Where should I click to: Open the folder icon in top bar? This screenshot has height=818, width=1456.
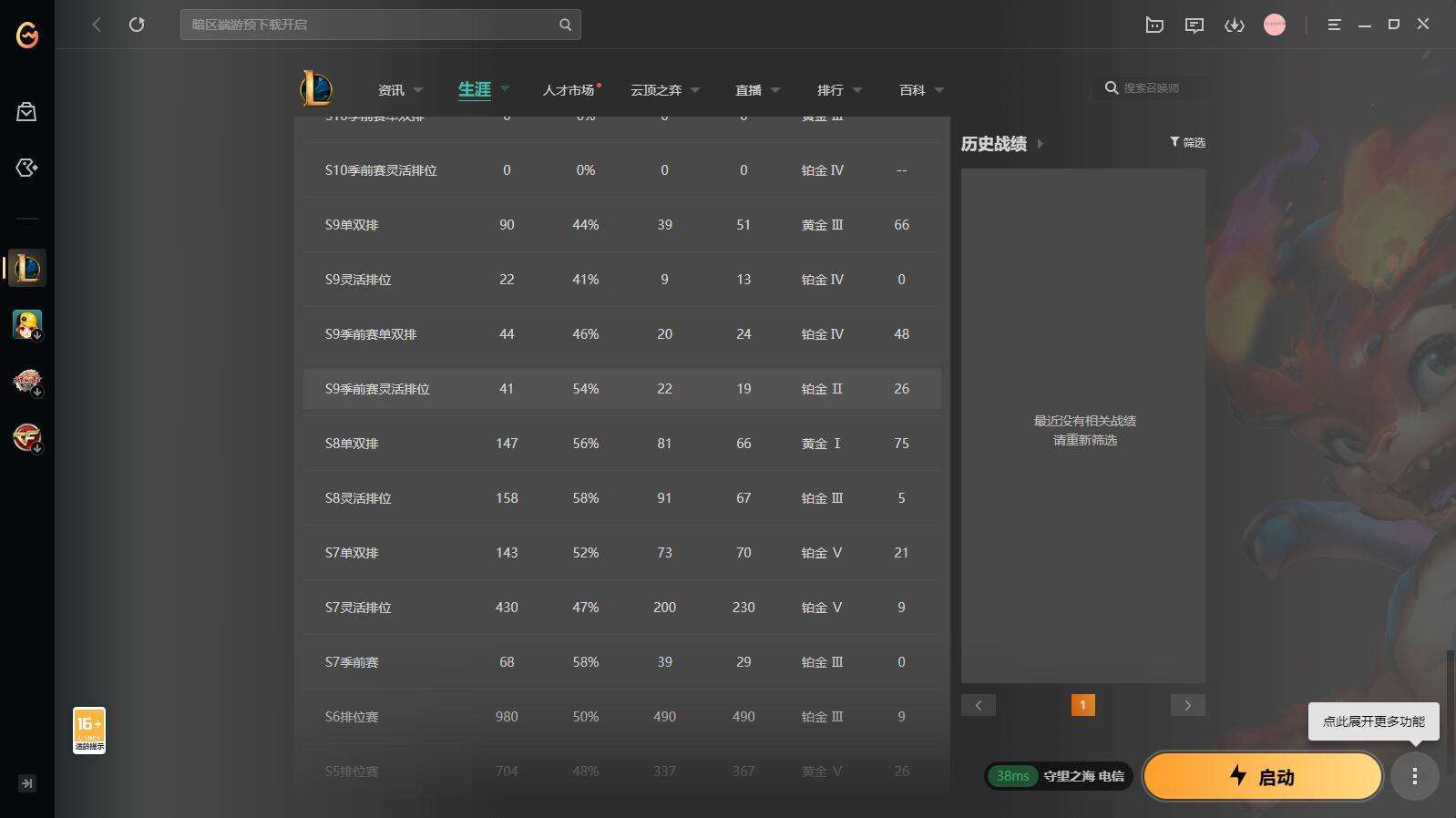pos(1154,25)
